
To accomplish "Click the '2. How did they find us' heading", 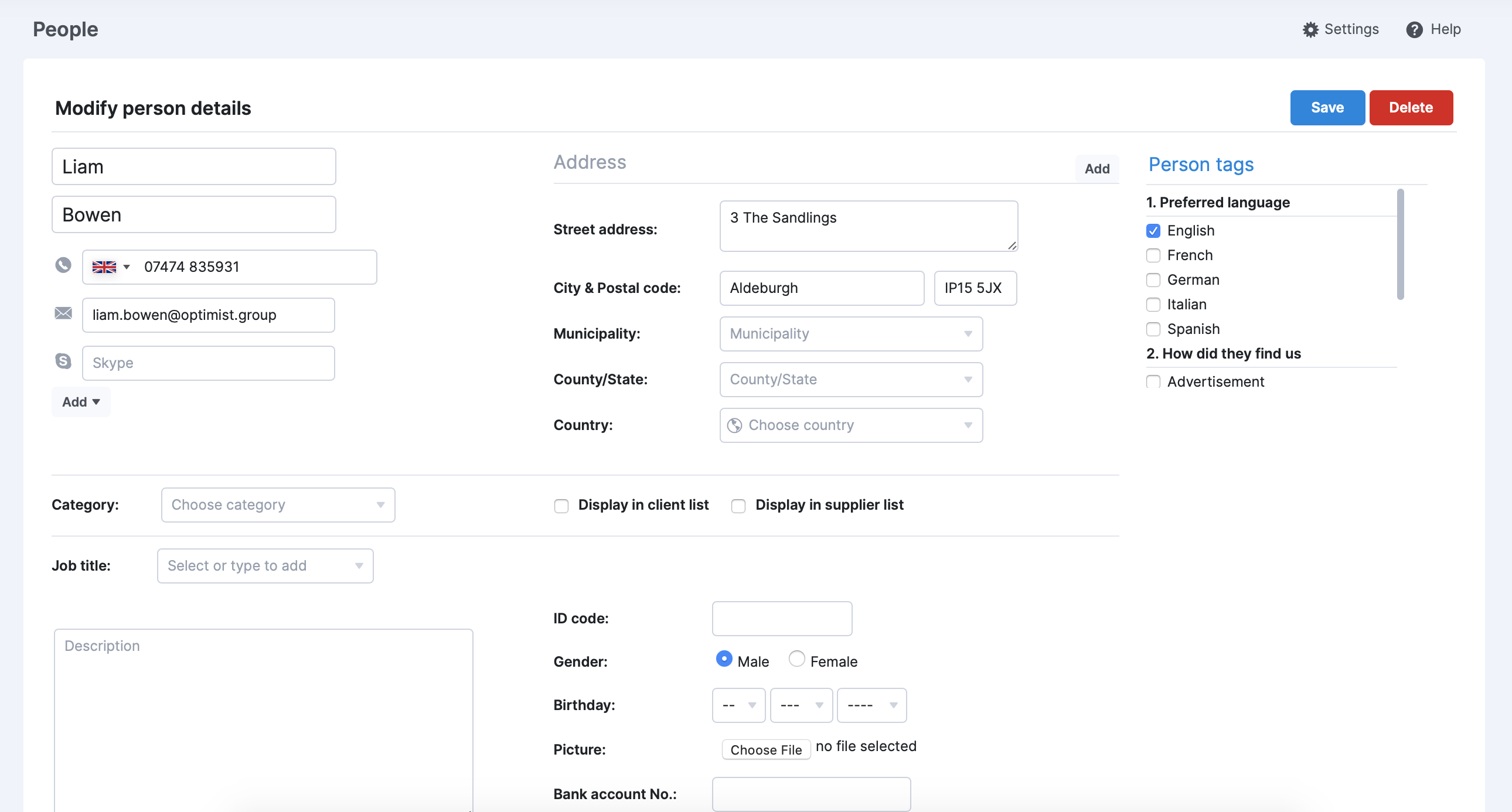I will tap(1223, 354).
